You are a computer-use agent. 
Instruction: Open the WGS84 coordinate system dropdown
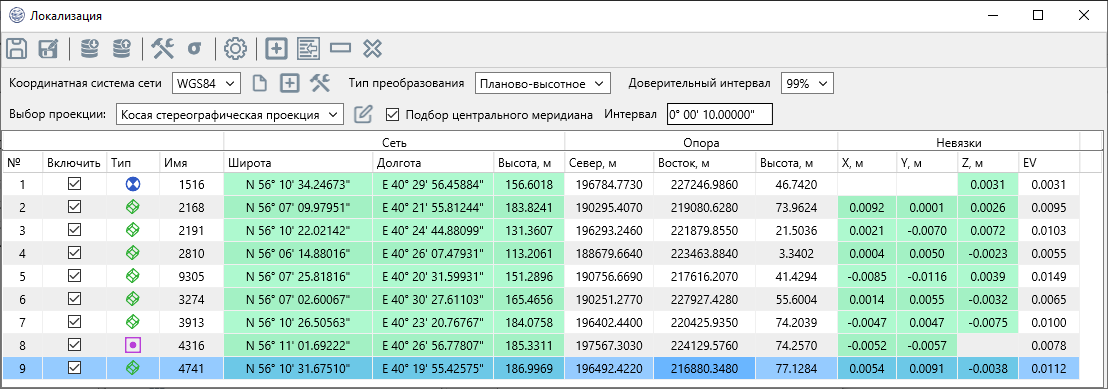tap(206, 83)
